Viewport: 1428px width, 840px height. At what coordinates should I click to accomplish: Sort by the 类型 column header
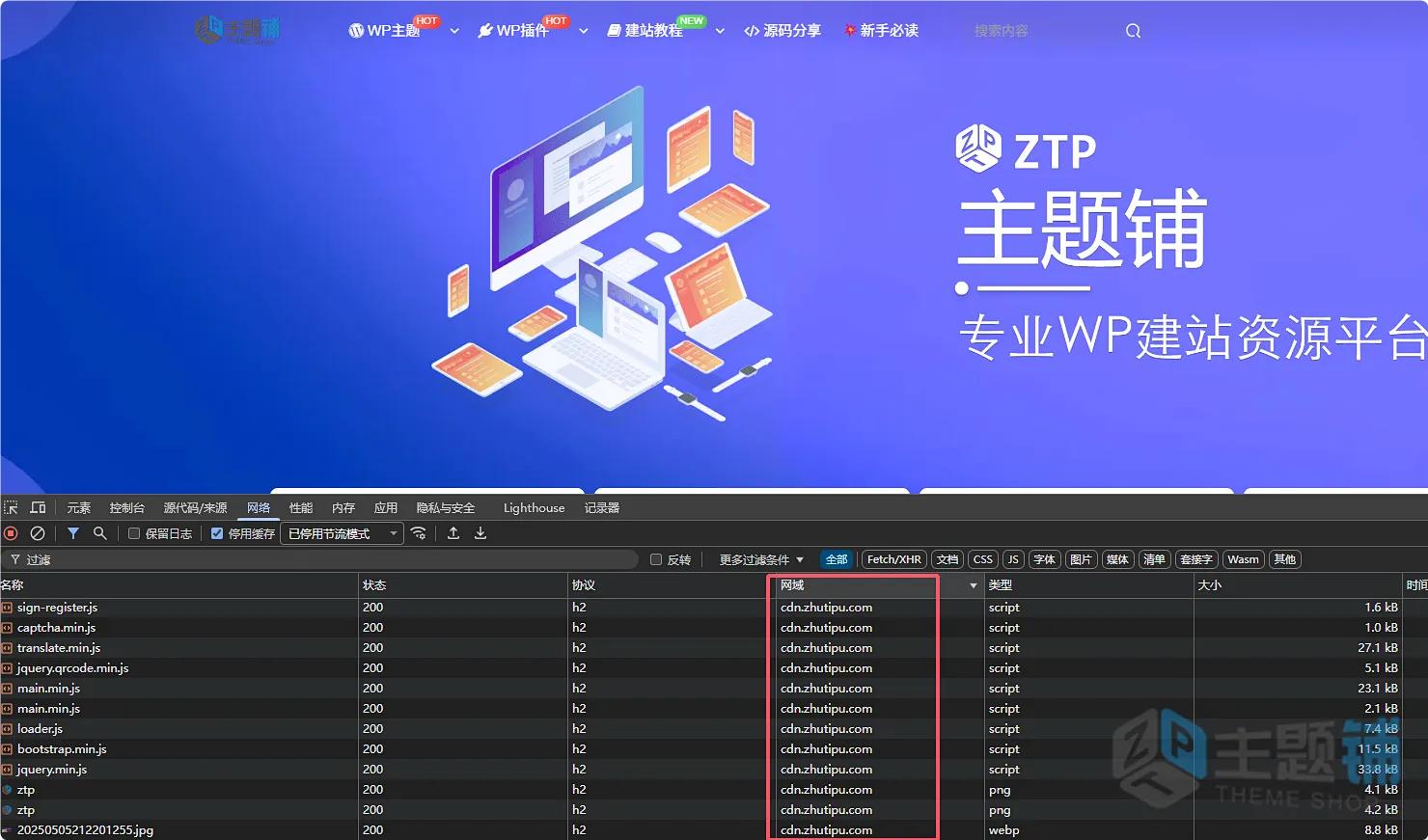pyautogui.click(x=1088, y=585)
